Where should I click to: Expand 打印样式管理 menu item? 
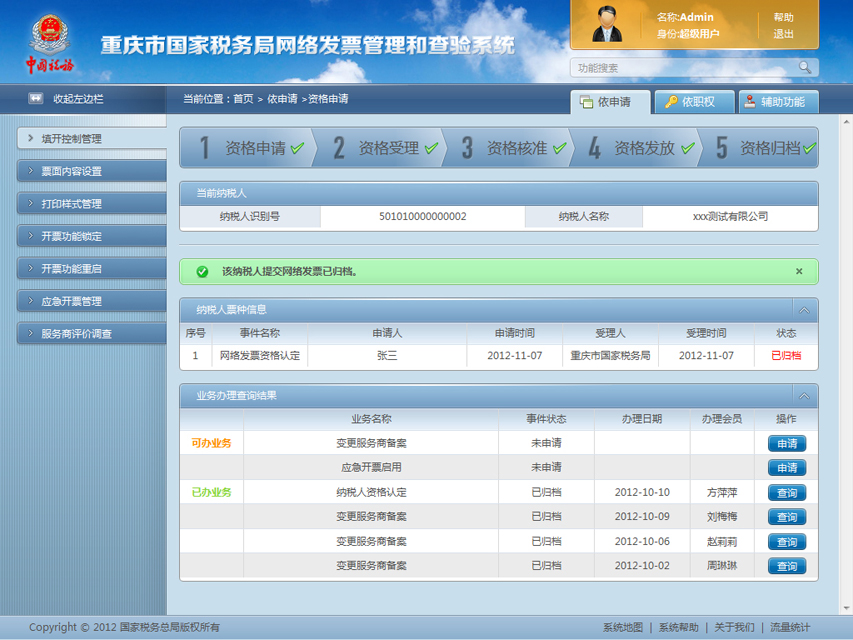pos(91,204)
